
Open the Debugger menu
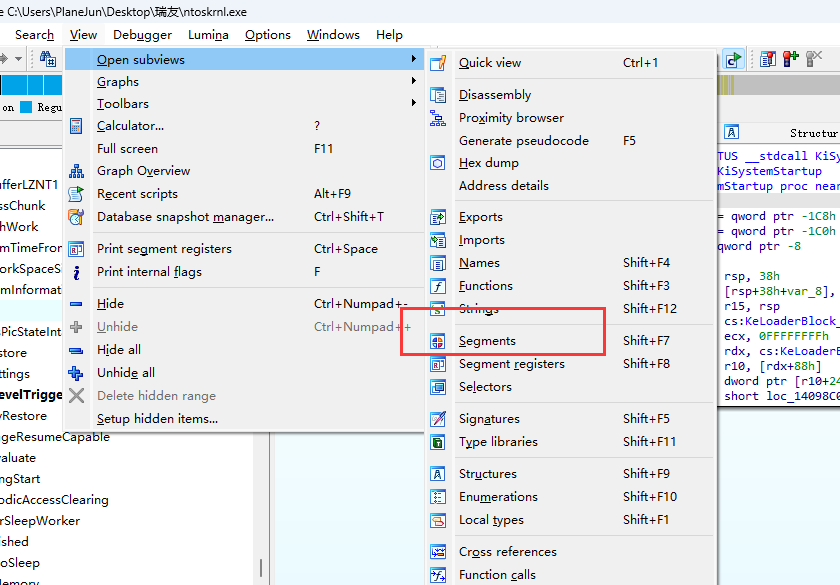click(142, 35)
